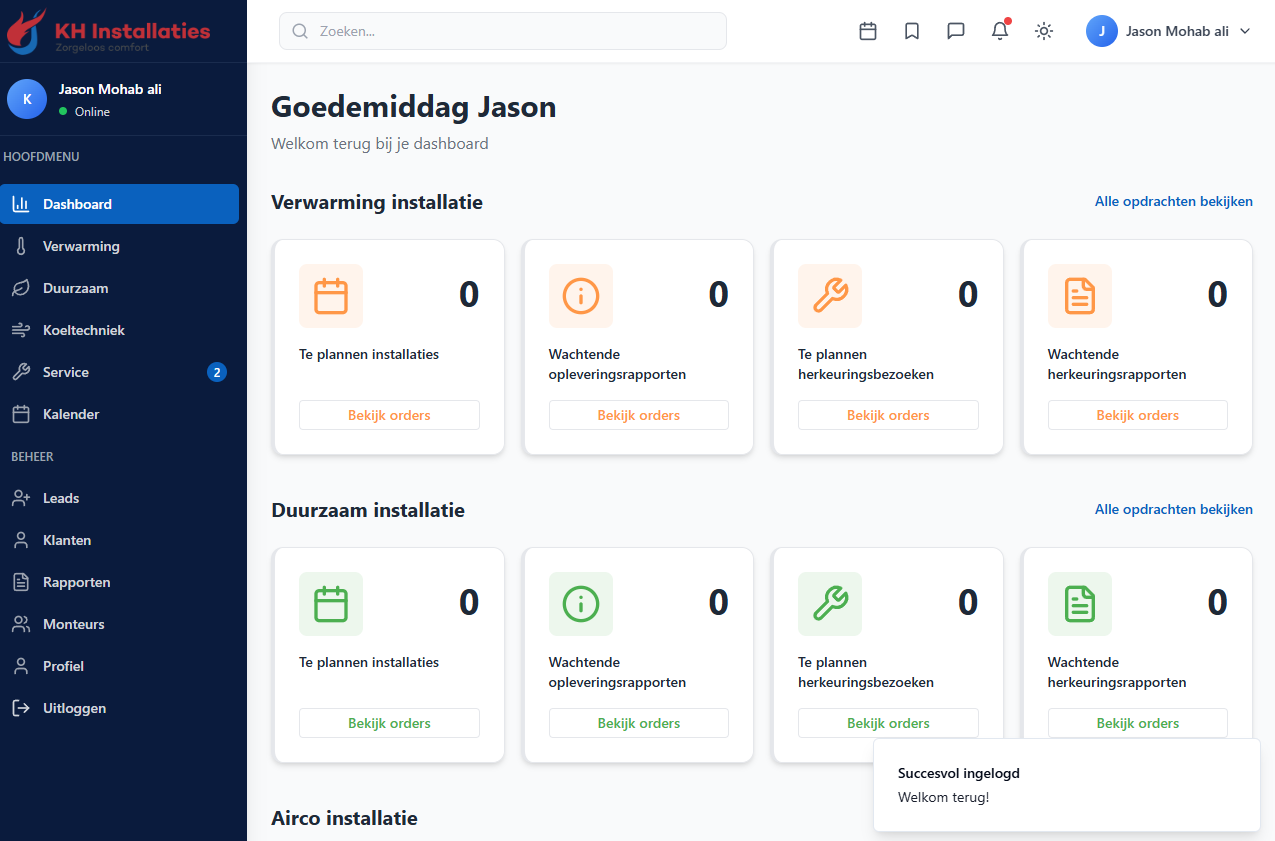Open the calendar icon in the top bar
The image size is (1275, 841).
(867, 31)
